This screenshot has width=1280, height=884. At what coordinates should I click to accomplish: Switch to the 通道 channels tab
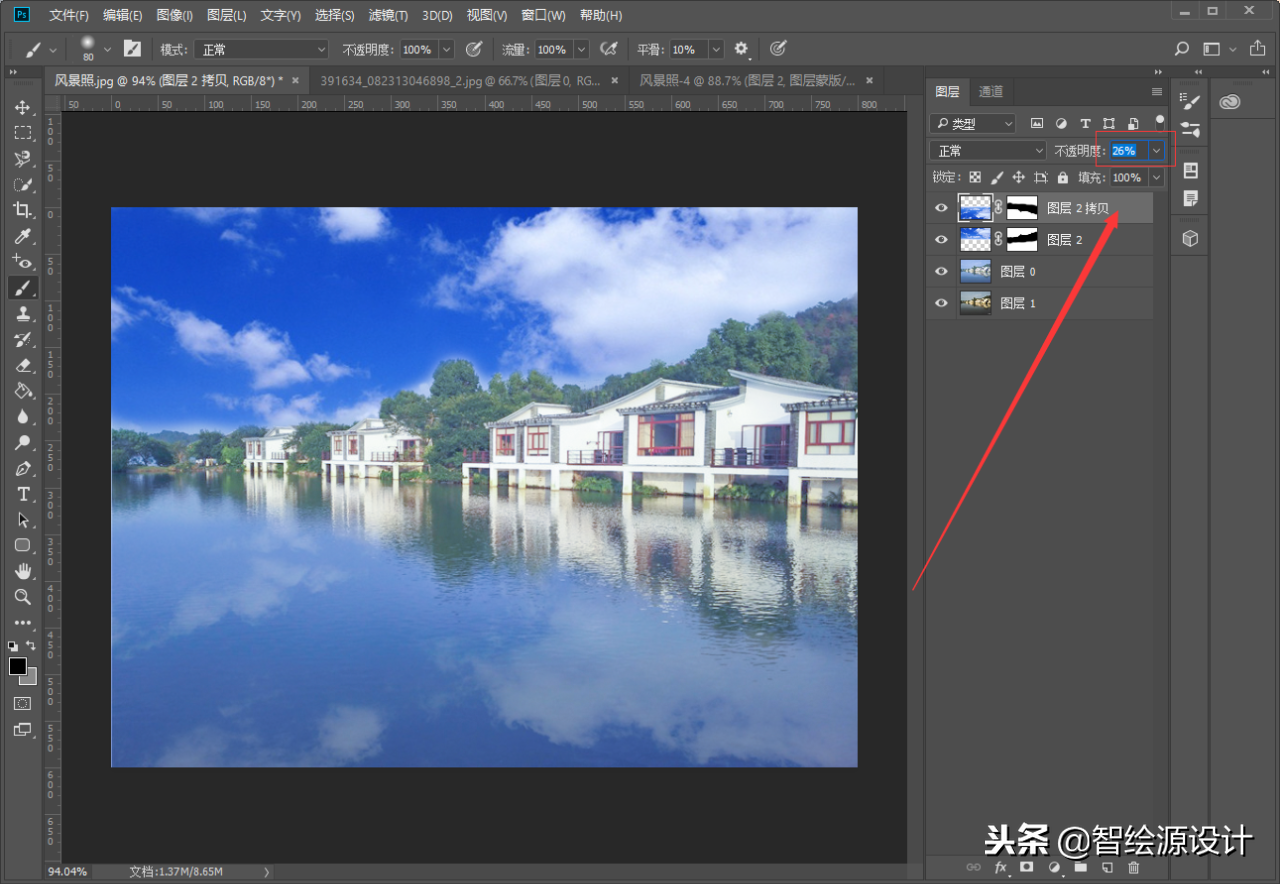click(990, 91)
